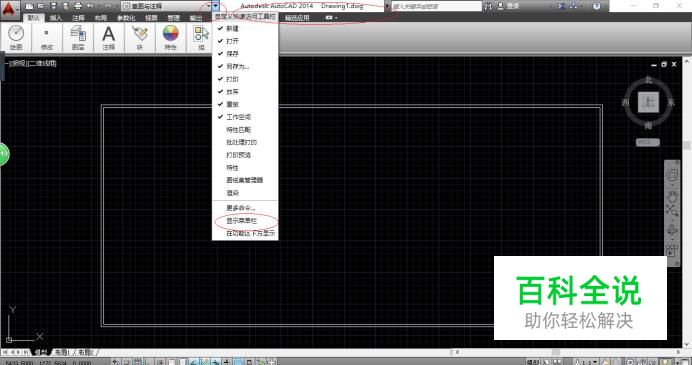Select the Pan hand tool on navigation bar
The width and height of the screenshot is (692, 365).
[x=672, y=196]
